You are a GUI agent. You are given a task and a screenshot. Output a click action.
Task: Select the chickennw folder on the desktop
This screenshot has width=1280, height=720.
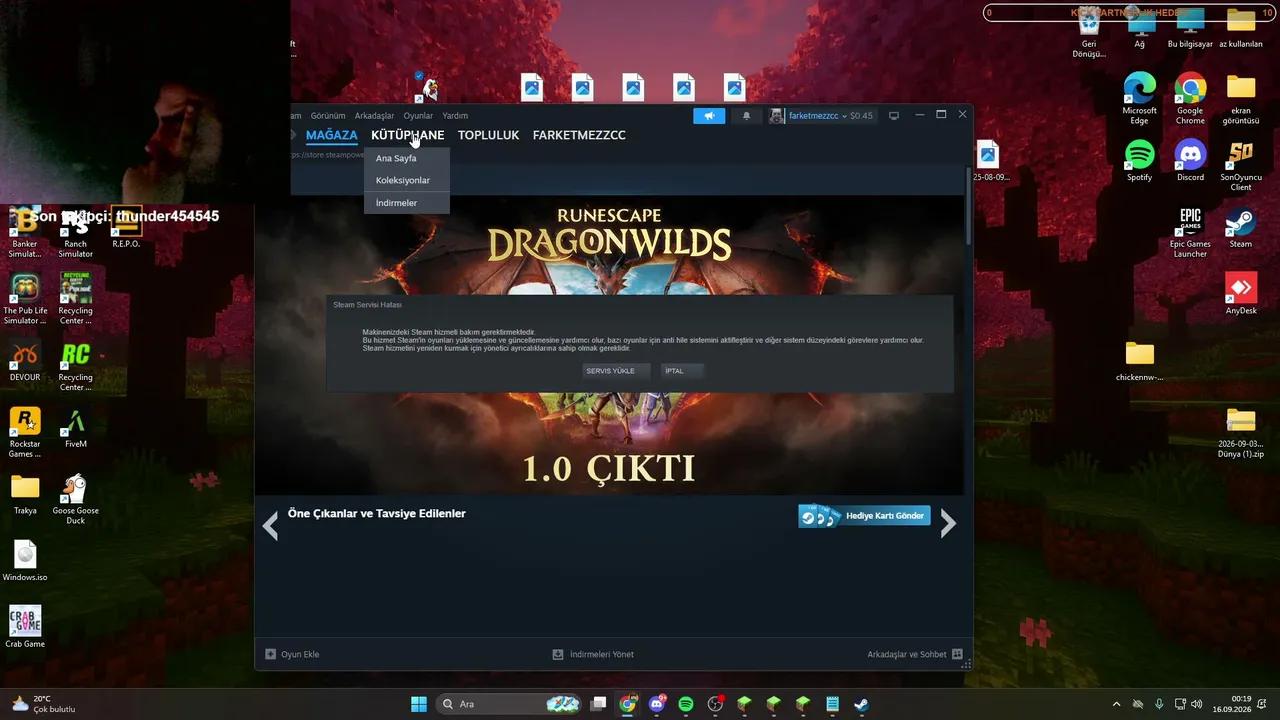point(1139,361)
